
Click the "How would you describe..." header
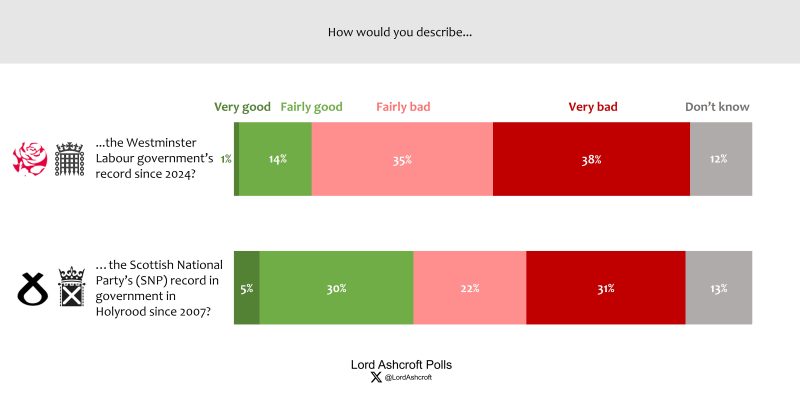click(x=400, y=32)
